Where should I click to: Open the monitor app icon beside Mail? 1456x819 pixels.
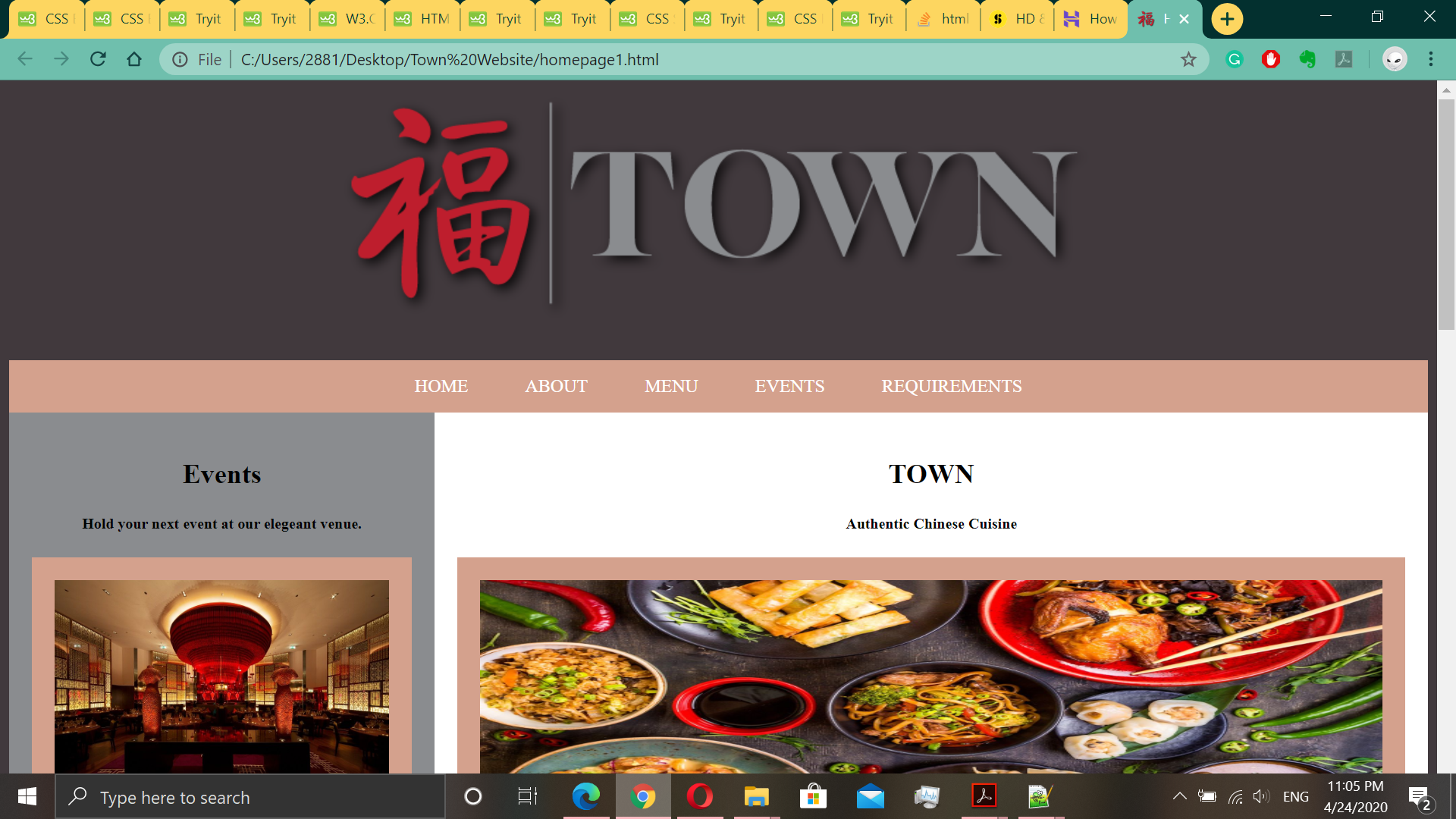click(x=927, y=796)
